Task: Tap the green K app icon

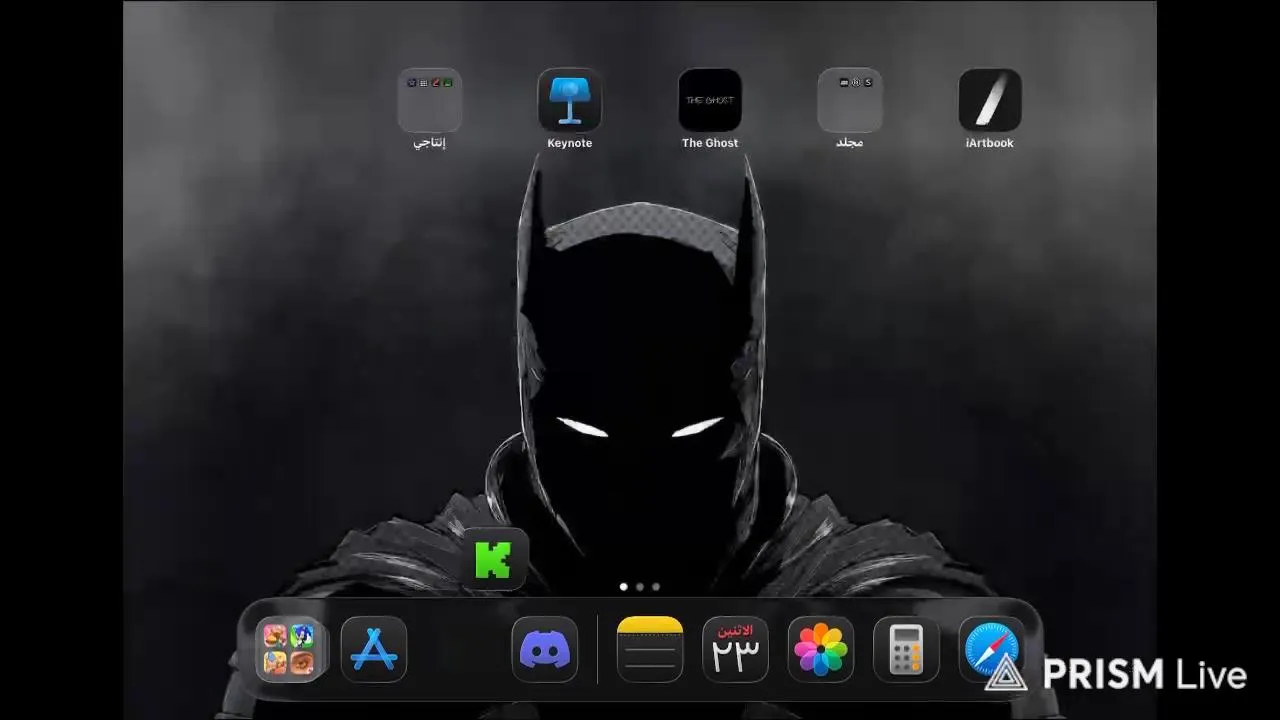Action: pyautogui.click(x=493, y=560)
